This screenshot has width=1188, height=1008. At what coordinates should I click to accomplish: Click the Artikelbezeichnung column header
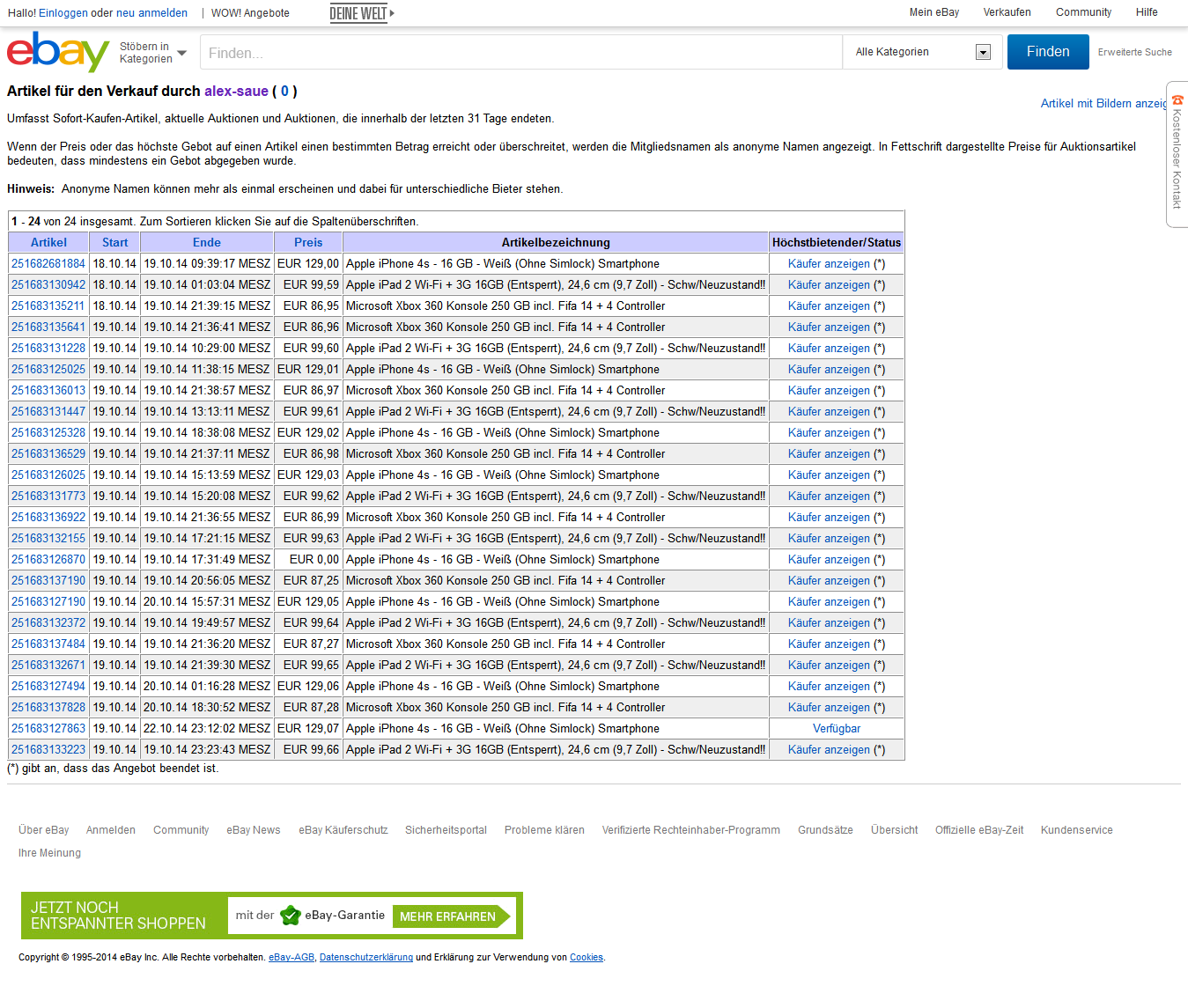[x=556, y=243]
